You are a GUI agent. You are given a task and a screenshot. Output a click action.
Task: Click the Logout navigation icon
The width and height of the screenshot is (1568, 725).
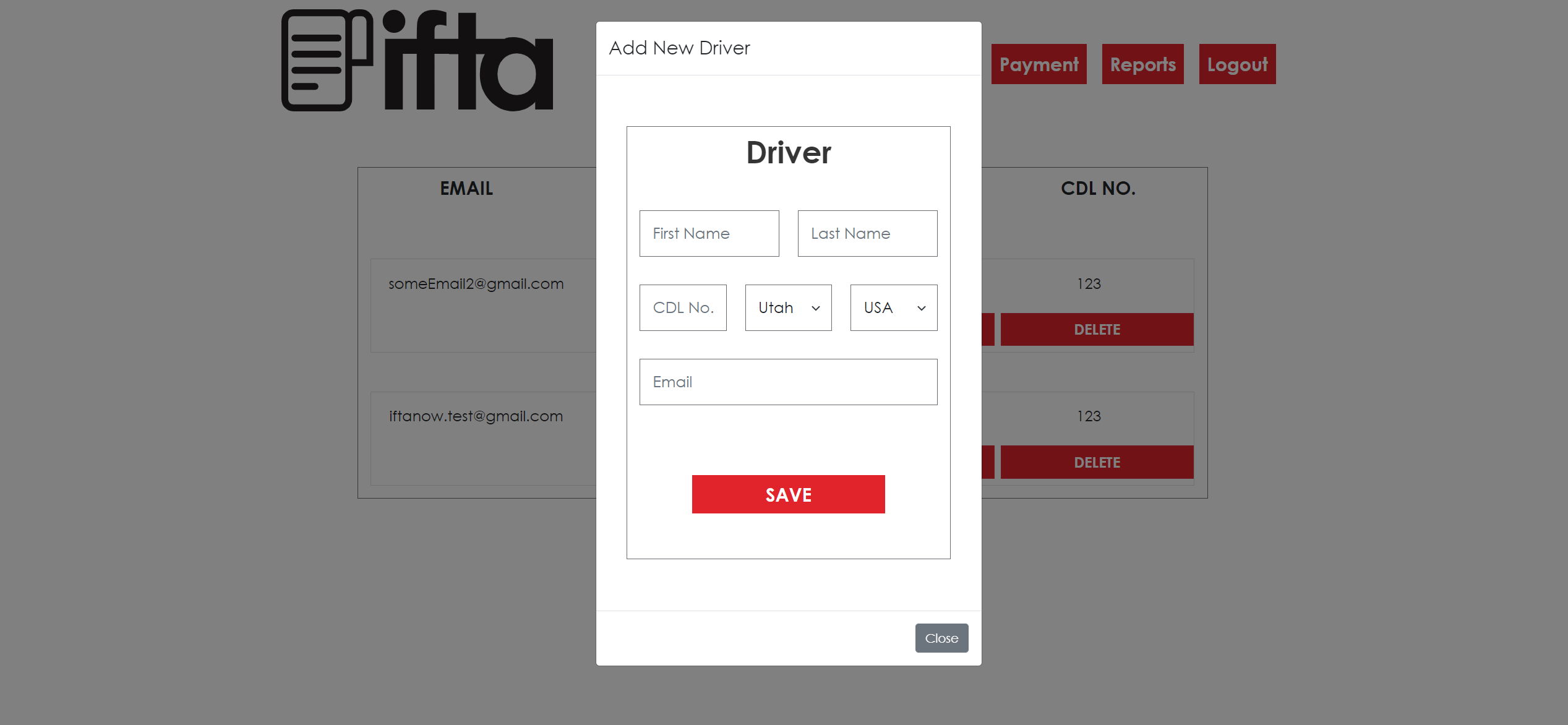pyautogui.click(x=1237, y=64)
